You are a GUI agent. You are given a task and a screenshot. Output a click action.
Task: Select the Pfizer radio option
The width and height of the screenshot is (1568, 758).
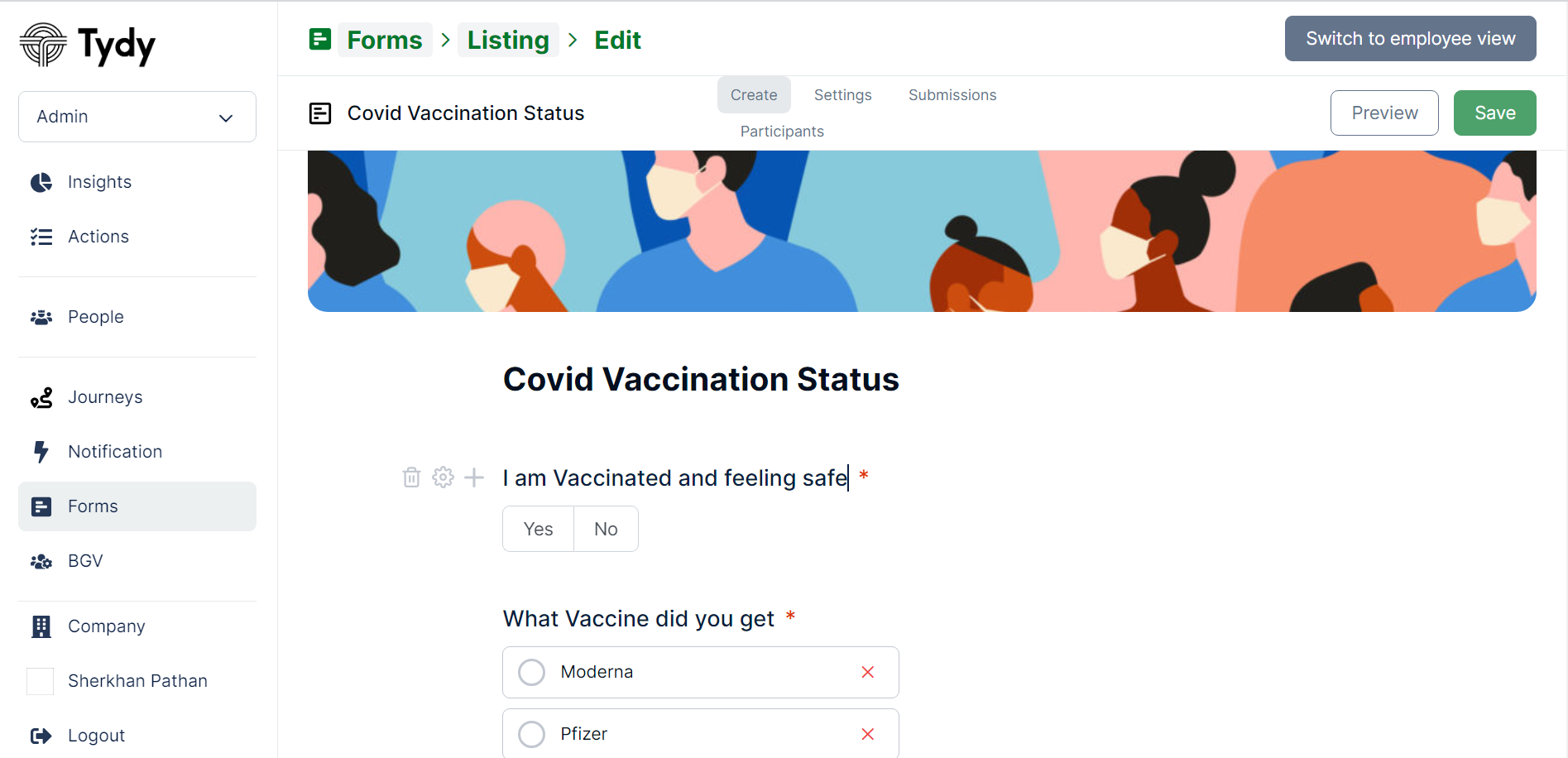[531, 734]
